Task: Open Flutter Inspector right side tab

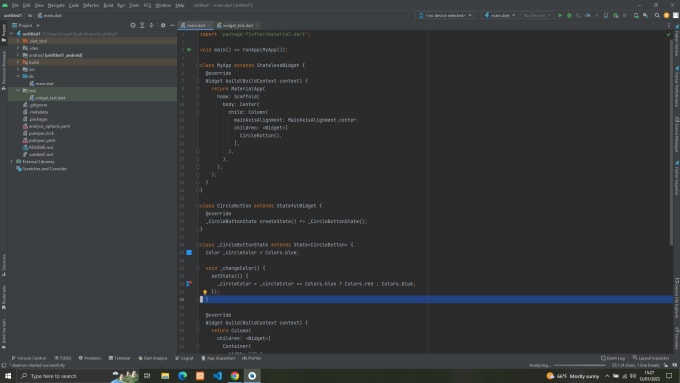Action: (x=677, y=178)
